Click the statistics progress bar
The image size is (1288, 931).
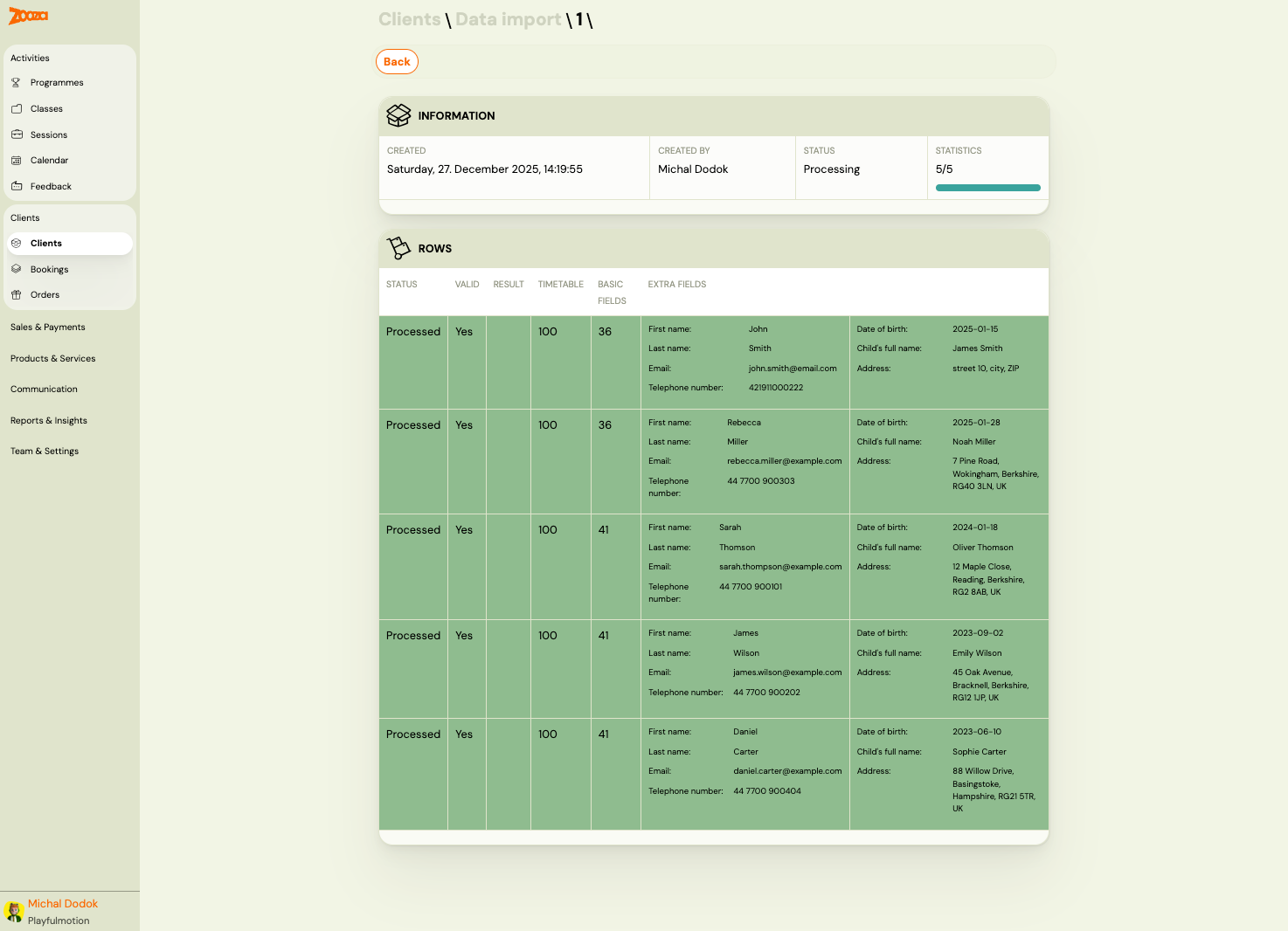pos(987,188)
